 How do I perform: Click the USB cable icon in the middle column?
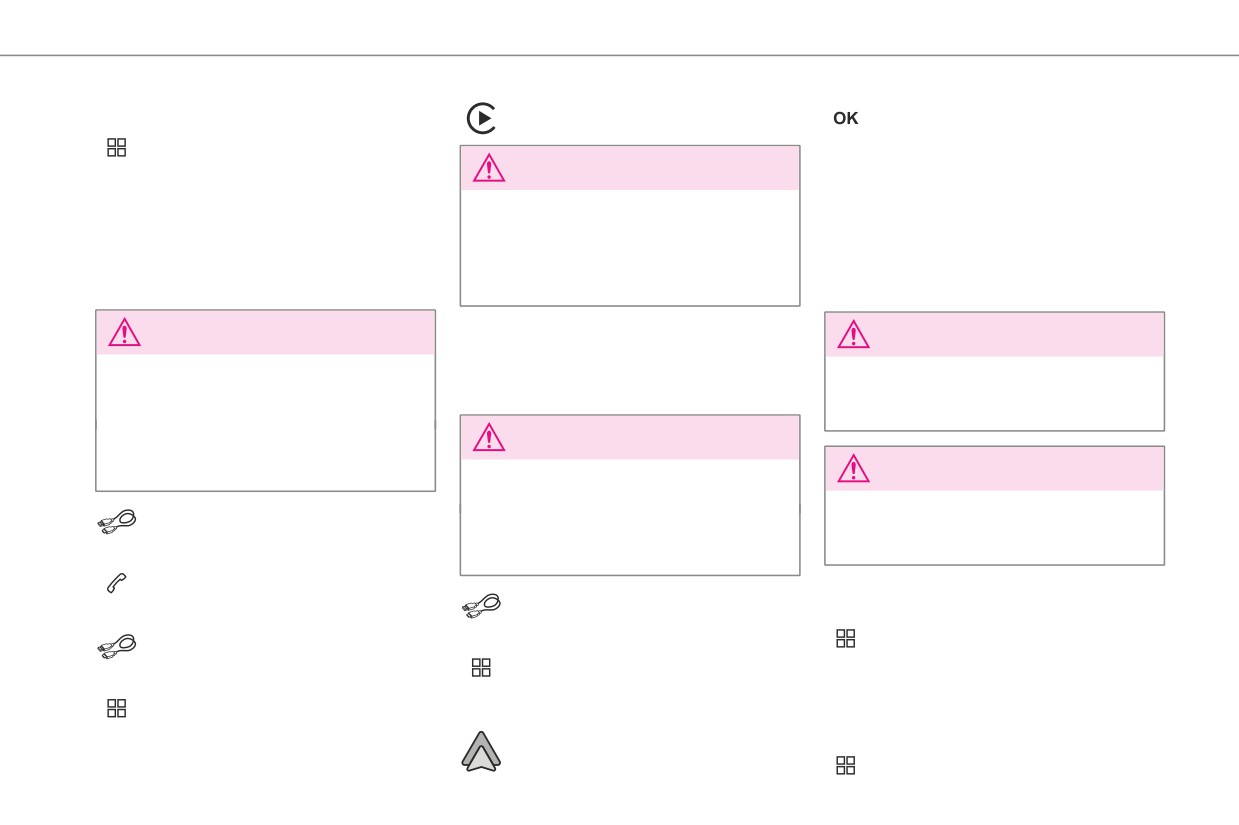point(481,606)
